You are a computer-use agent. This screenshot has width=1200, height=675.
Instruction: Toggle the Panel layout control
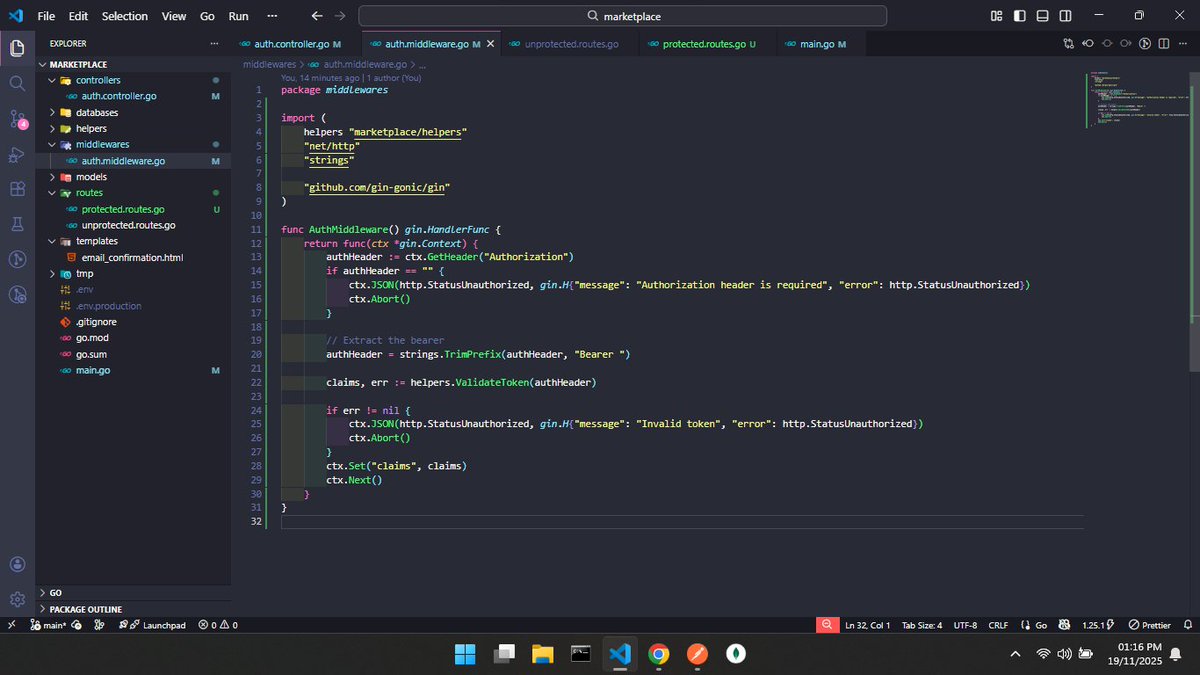point(1041,15)
